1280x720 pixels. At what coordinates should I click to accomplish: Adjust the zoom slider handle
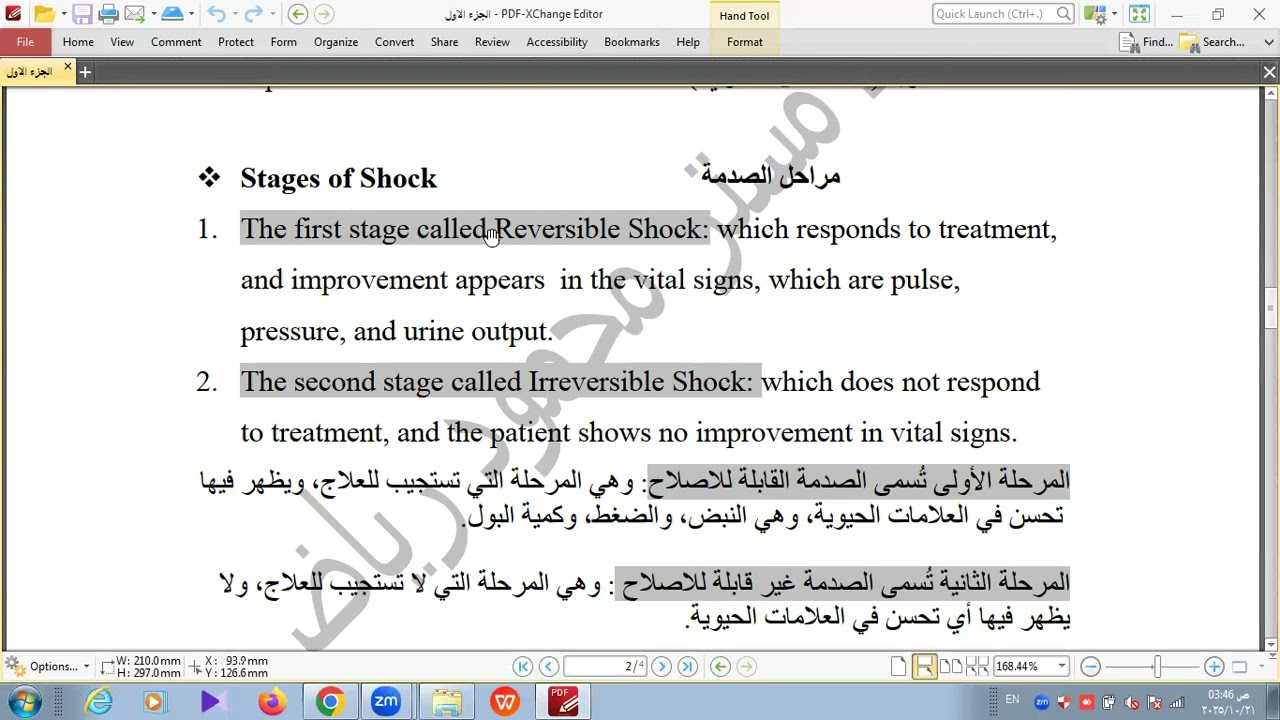click(x=1158, y=667)
